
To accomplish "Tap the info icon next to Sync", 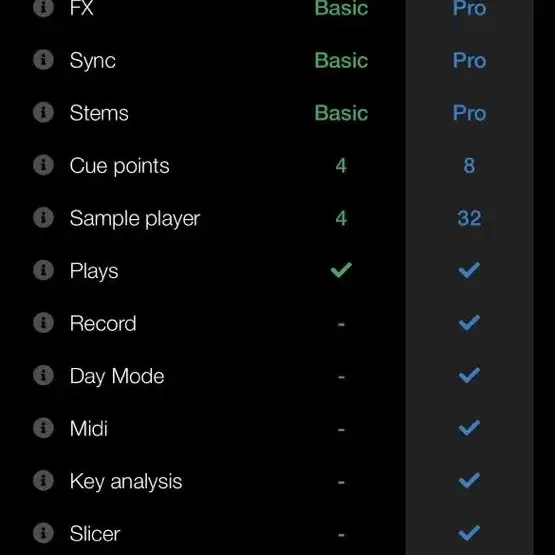I will pyautogui.click(x=43, y=59).
